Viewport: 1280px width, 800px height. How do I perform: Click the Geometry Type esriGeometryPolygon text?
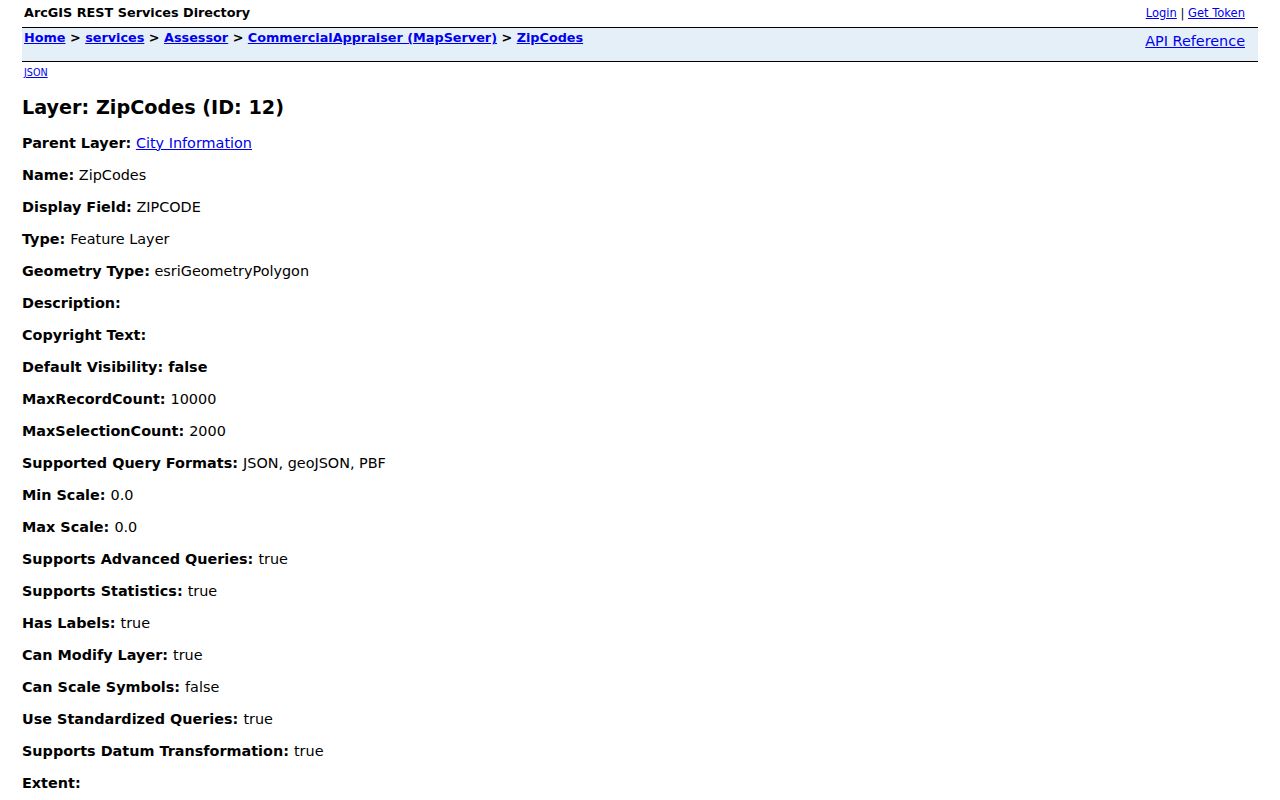(x=231, y=271)
